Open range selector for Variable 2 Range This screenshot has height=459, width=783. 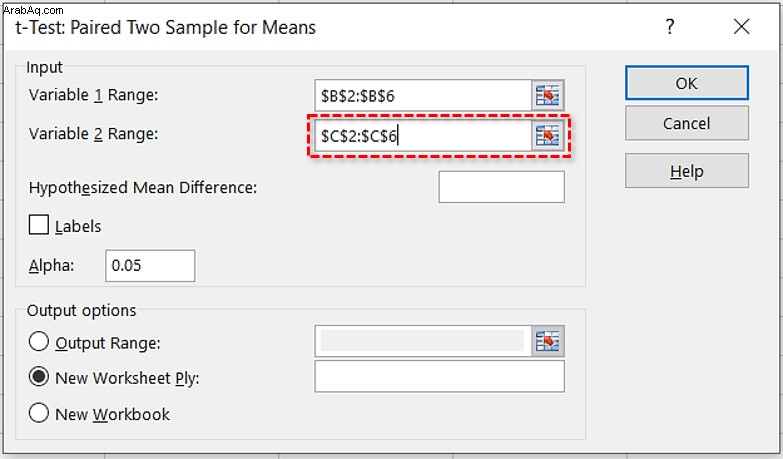coord(547,135)
